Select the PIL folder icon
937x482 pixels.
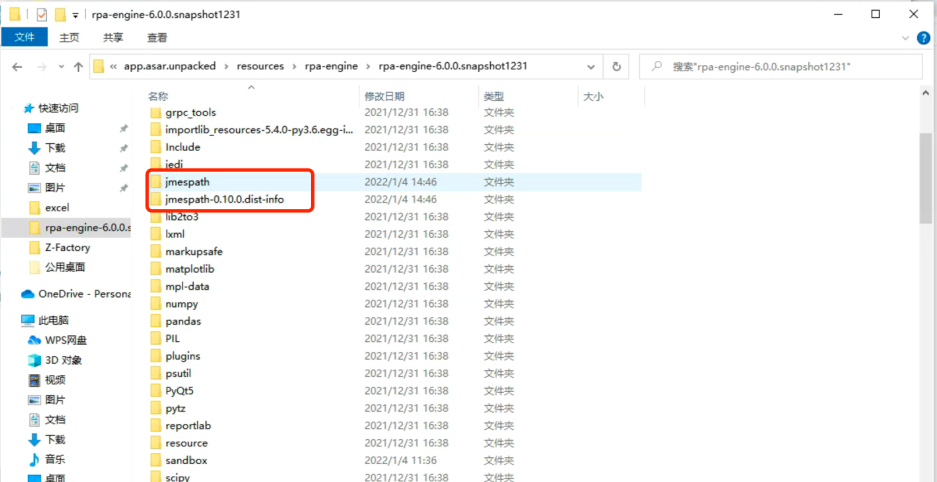(155, 338)
